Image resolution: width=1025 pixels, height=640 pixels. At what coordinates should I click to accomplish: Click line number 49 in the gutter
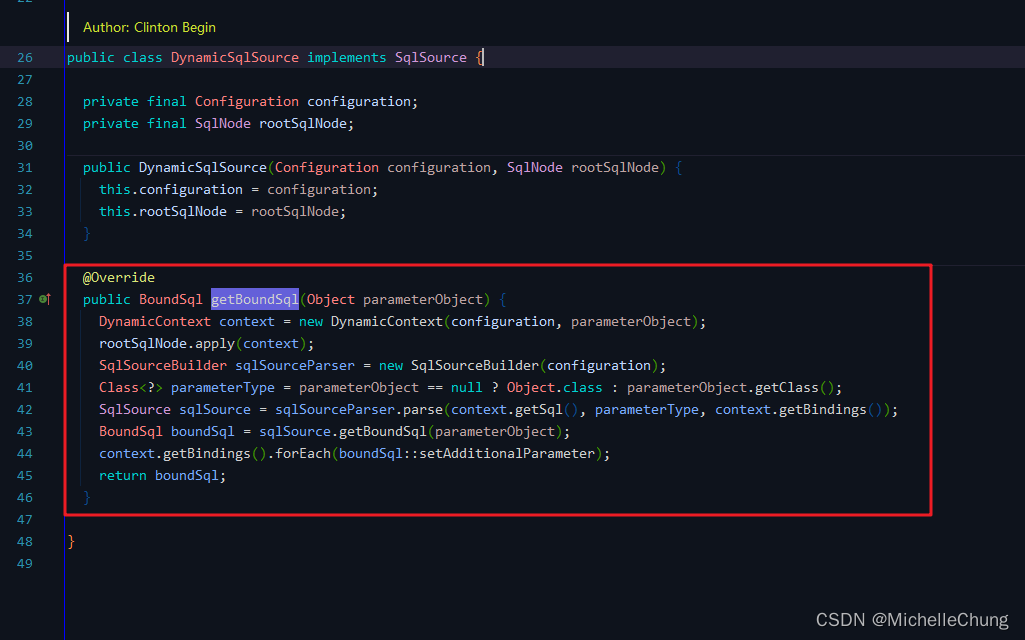click(25, 564)
